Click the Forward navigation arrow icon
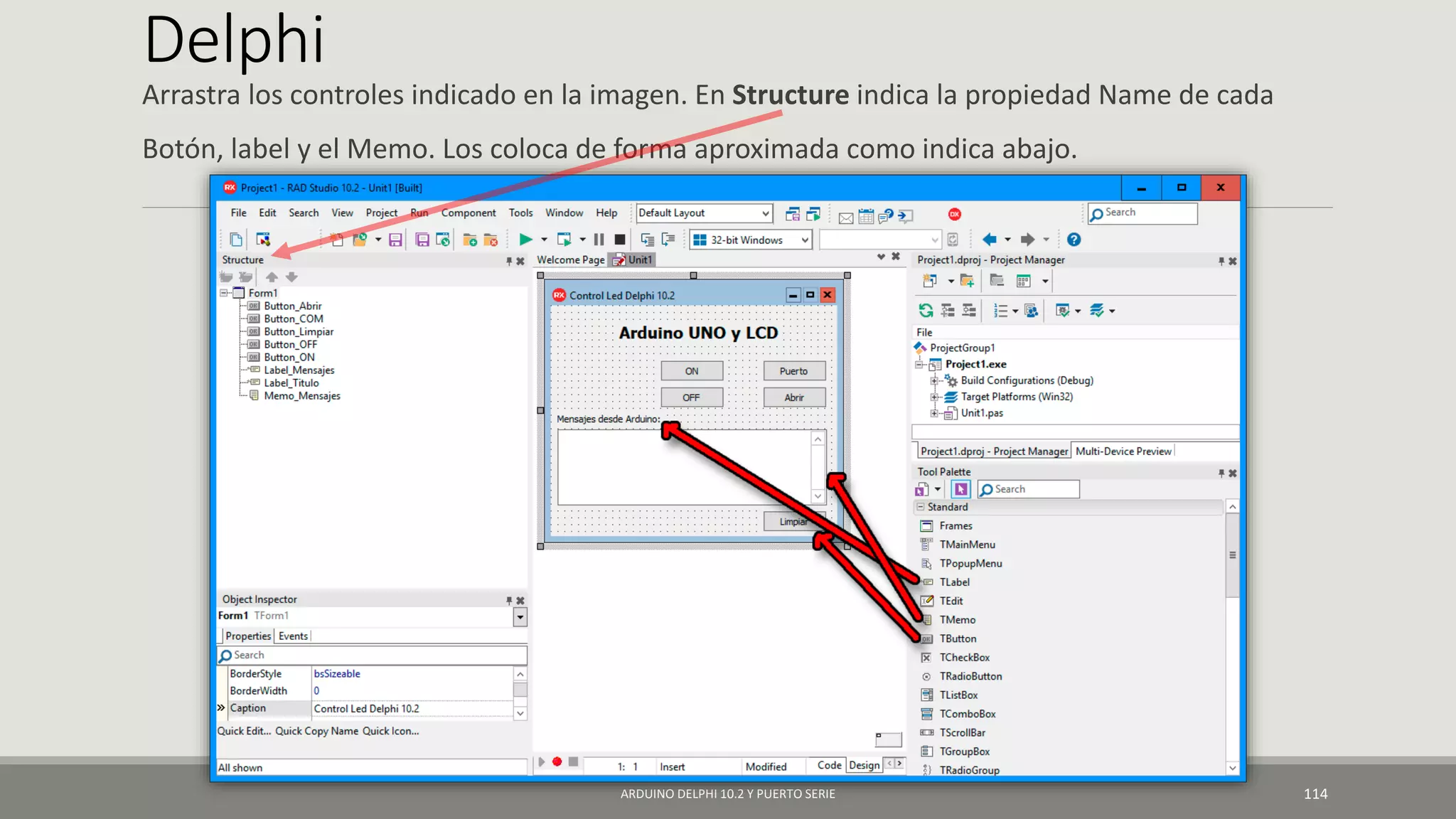 click(1027, 240)
